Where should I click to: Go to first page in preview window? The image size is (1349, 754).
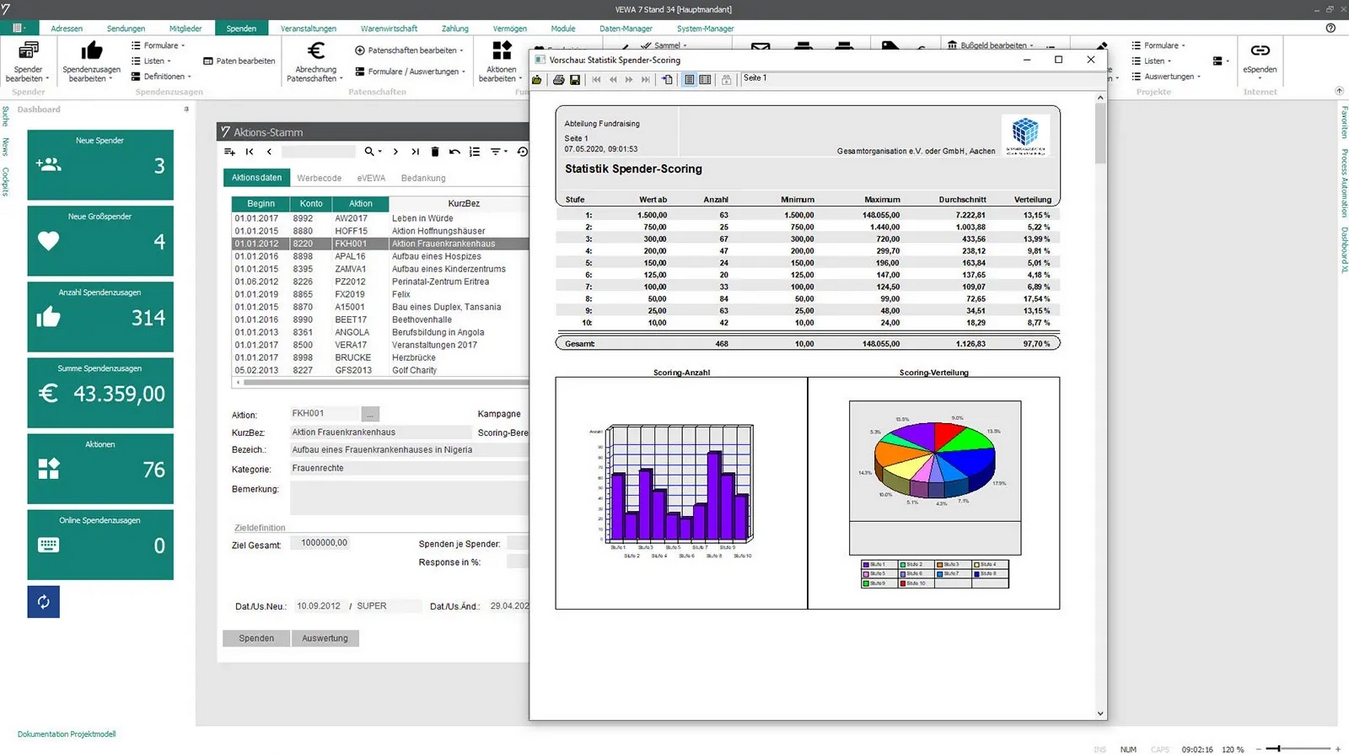coord(597,80)
